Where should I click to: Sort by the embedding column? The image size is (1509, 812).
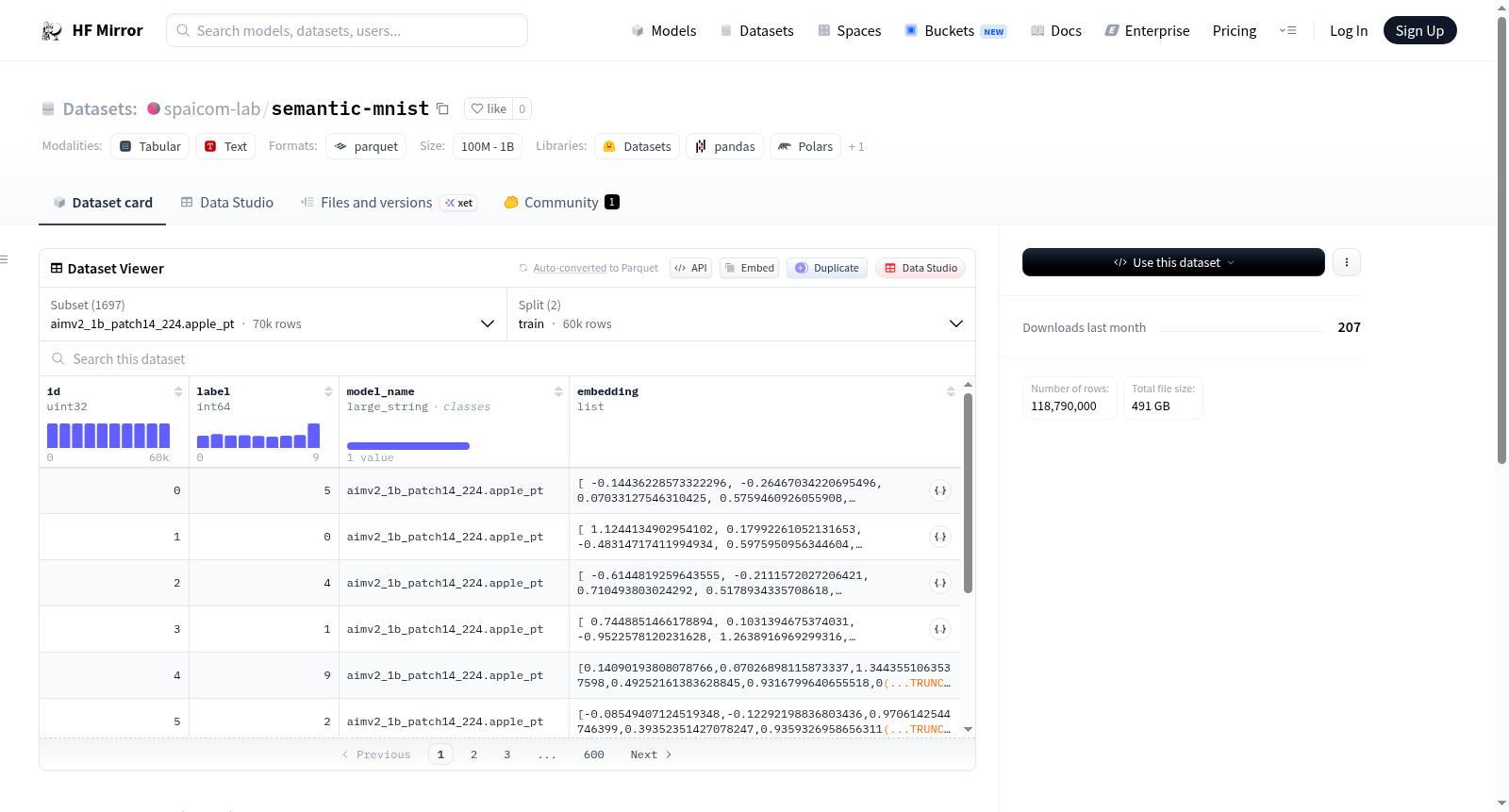951,391
